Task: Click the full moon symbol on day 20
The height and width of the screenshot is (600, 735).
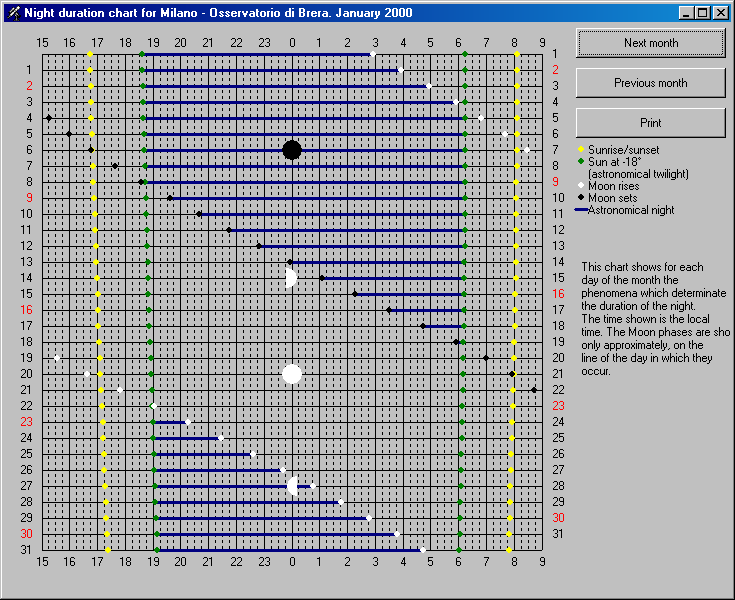Action: pyautogui.click(x=292, y=374)
